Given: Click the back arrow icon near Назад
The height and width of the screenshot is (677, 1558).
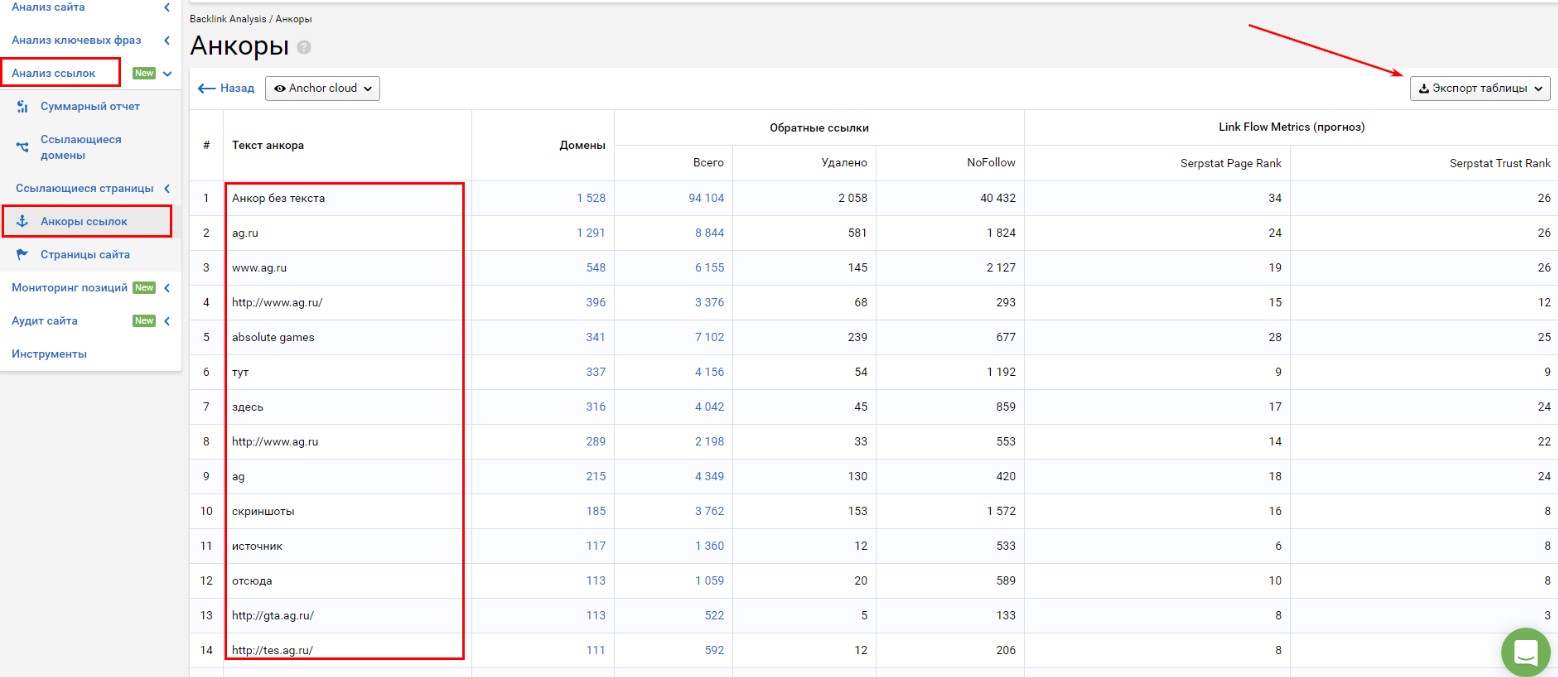Looking at the screenshot, I should pos(207,88).
